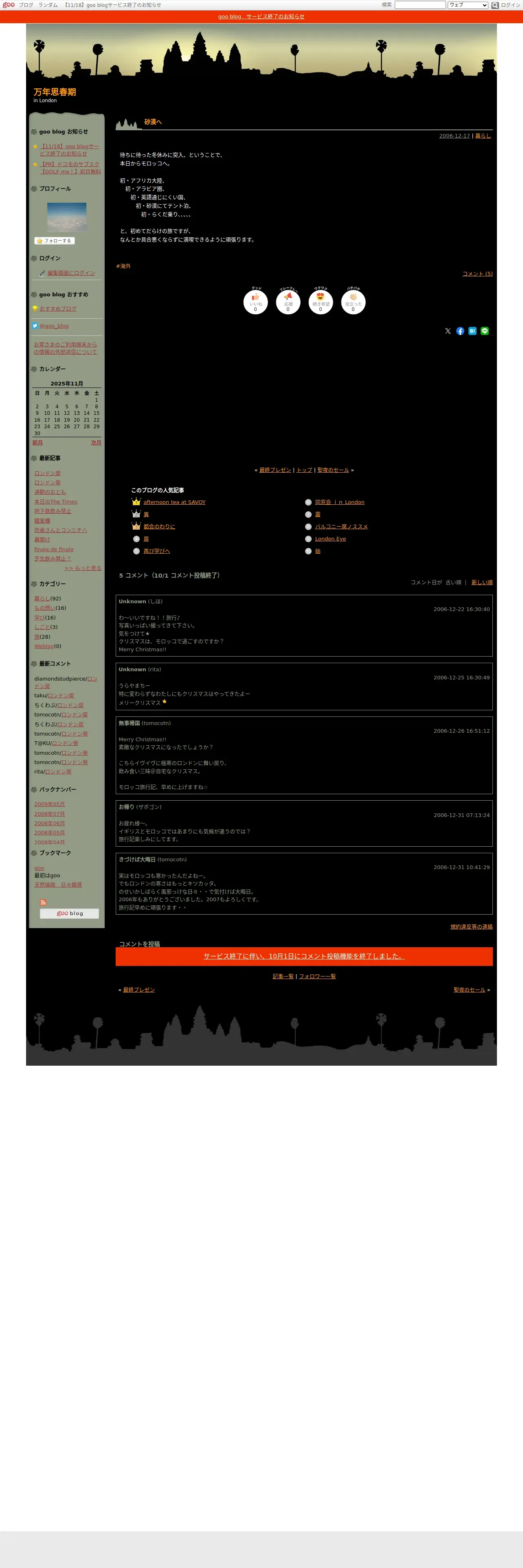This screenshot has width=523, height=1568.
Task: Click the フォローする button
Action: click(54, 241)
